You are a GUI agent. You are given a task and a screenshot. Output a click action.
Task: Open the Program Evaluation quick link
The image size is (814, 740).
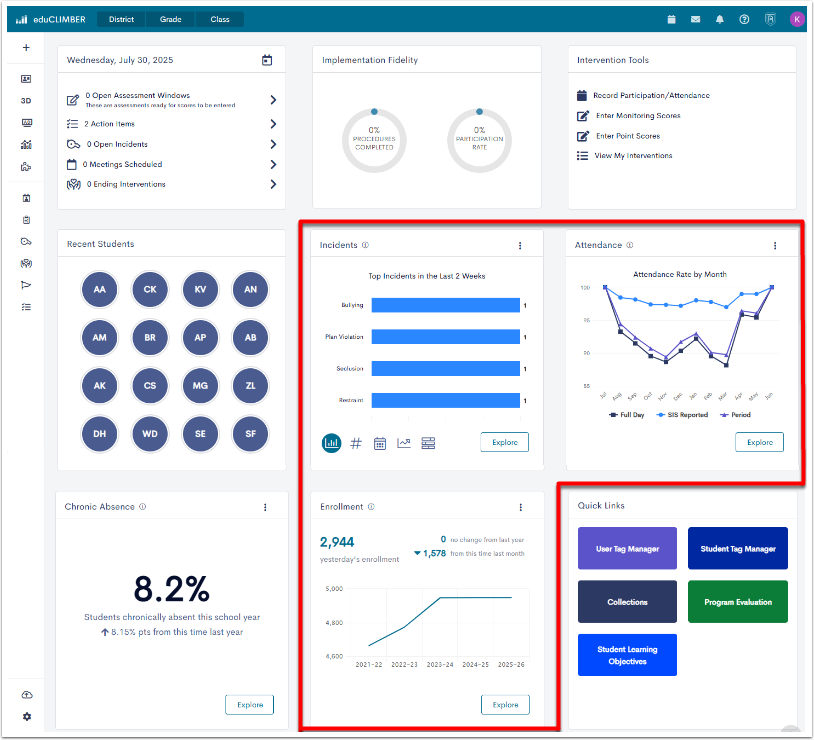pos(738,602)
